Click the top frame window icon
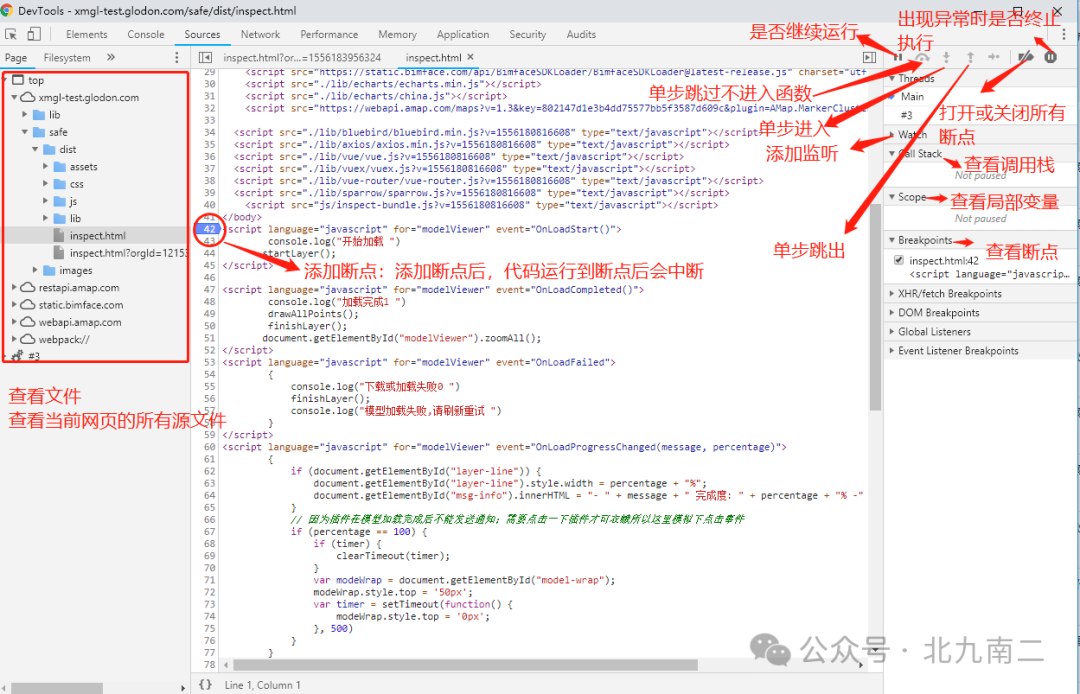 coord(19,81)
